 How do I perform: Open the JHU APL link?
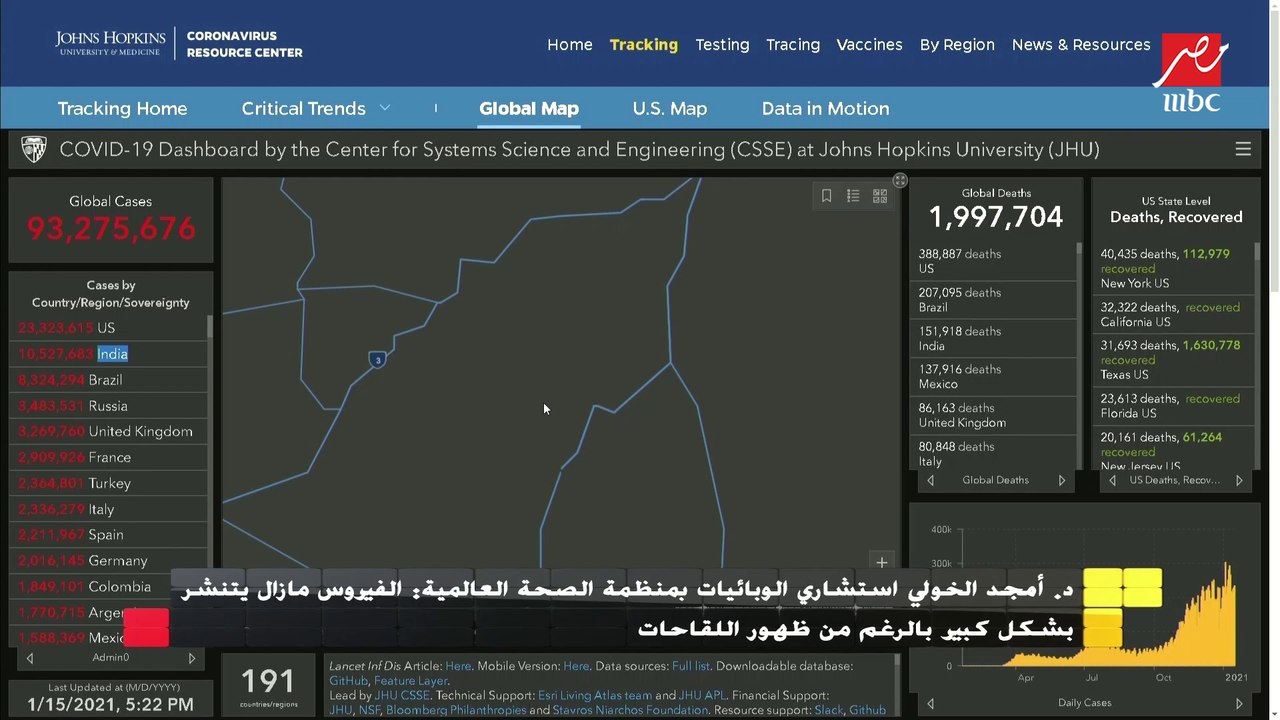700,695
